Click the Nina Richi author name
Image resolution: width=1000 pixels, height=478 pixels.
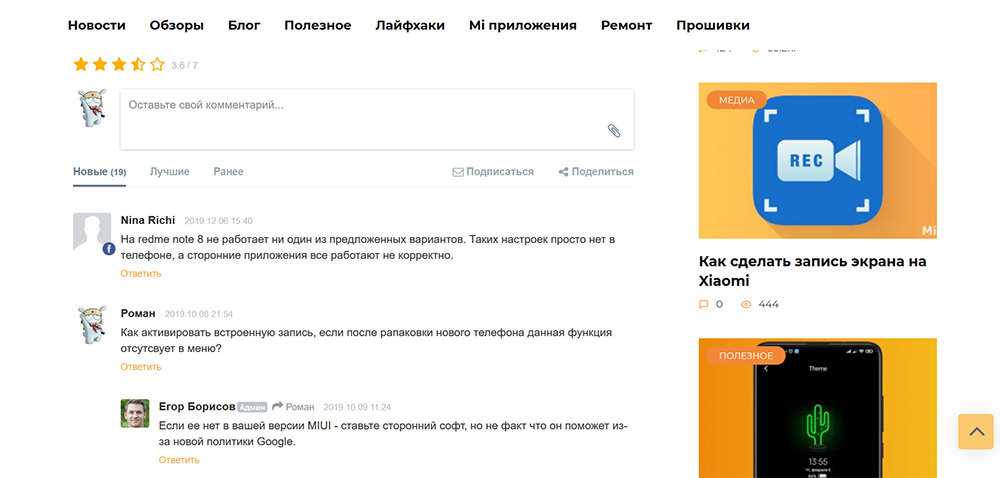click(x=147, y=221)
